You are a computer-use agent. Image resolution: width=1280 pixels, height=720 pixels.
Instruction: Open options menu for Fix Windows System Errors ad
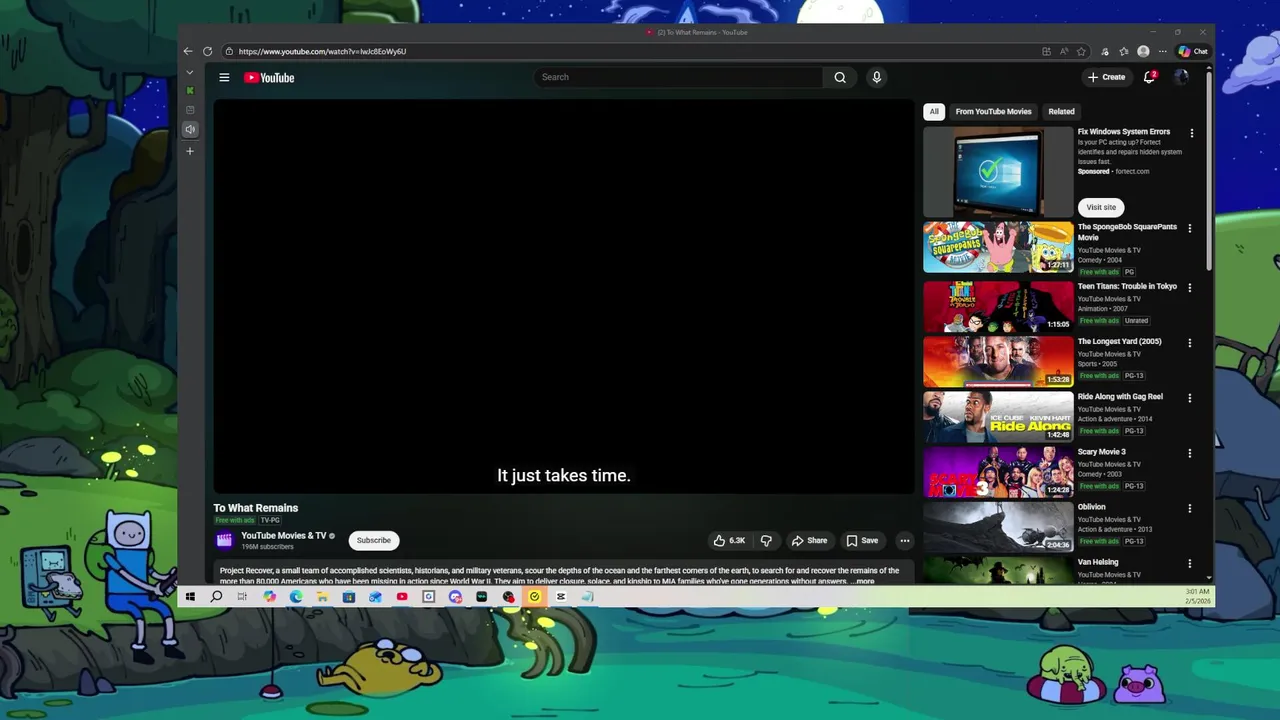[x=1191, y=133]
